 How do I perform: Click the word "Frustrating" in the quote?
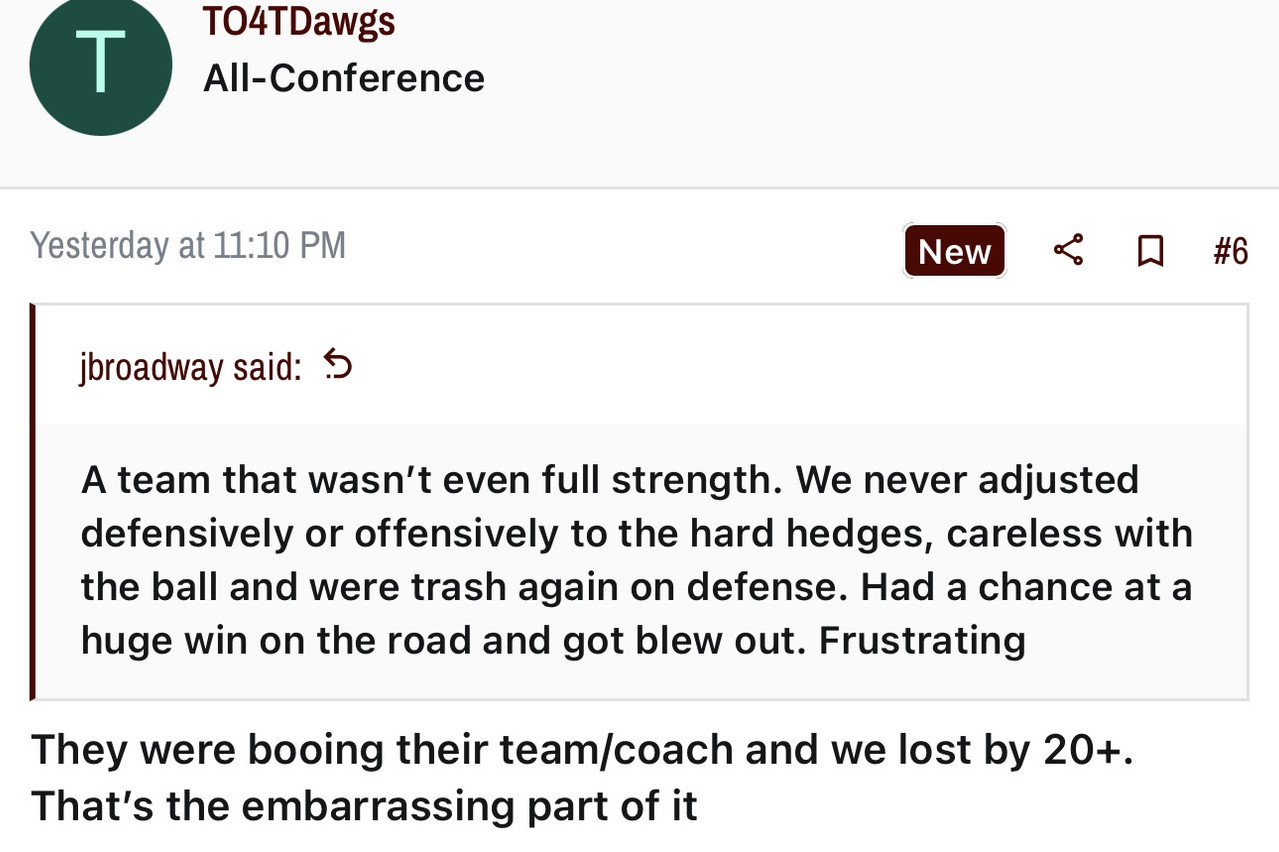coord(922,640)
